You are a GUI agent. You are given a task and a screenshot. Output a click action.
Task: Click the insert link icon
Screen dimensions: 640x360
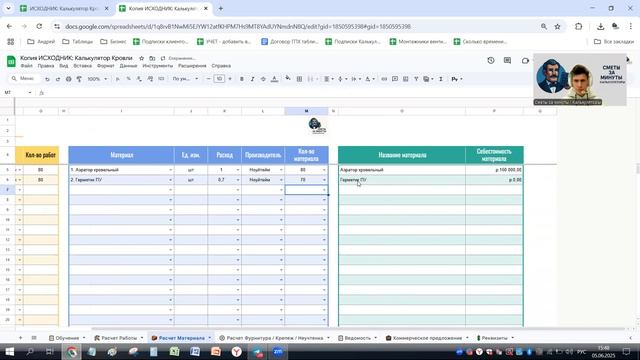(x=384, y=79)
